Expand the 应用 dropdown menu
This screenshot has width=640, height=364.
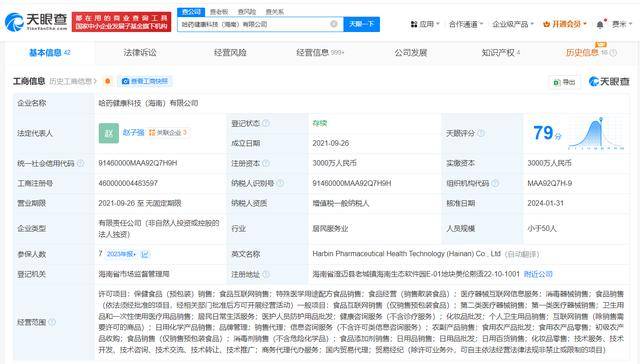[x=425, y=24]
